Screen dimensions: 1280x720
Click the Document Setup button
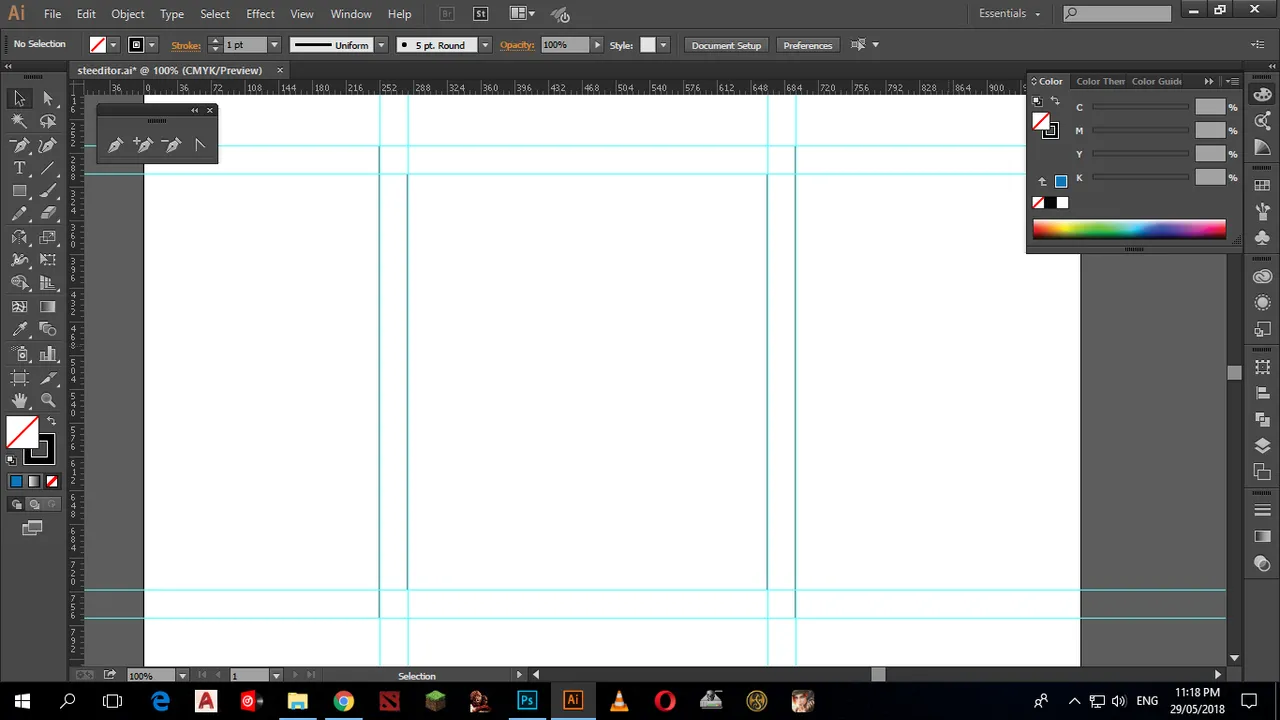click(726, 45)
